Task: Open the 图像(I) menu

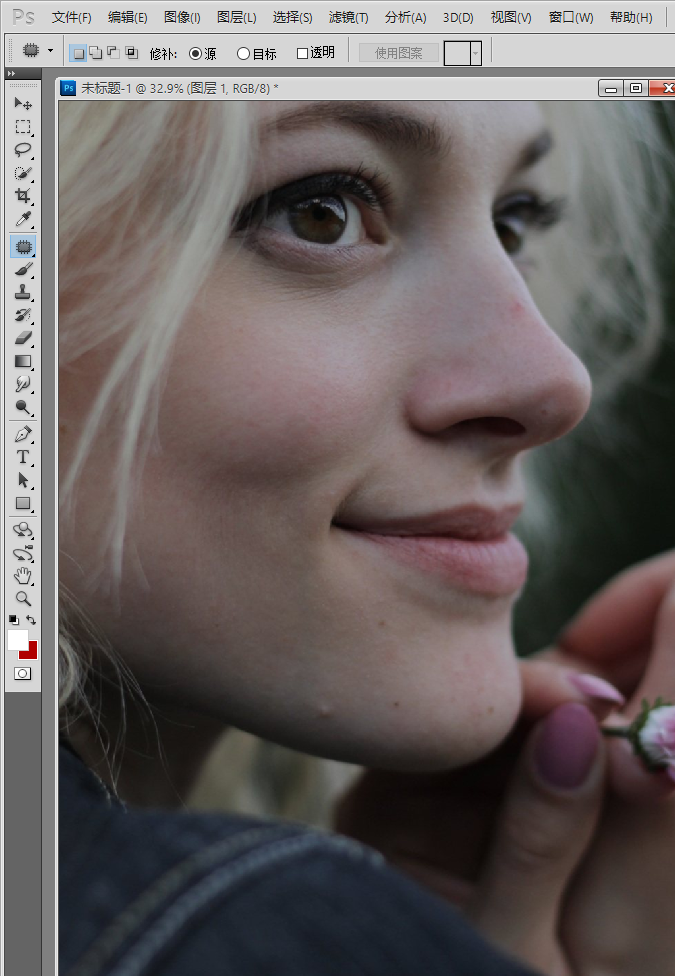Action: pos(182,17)
